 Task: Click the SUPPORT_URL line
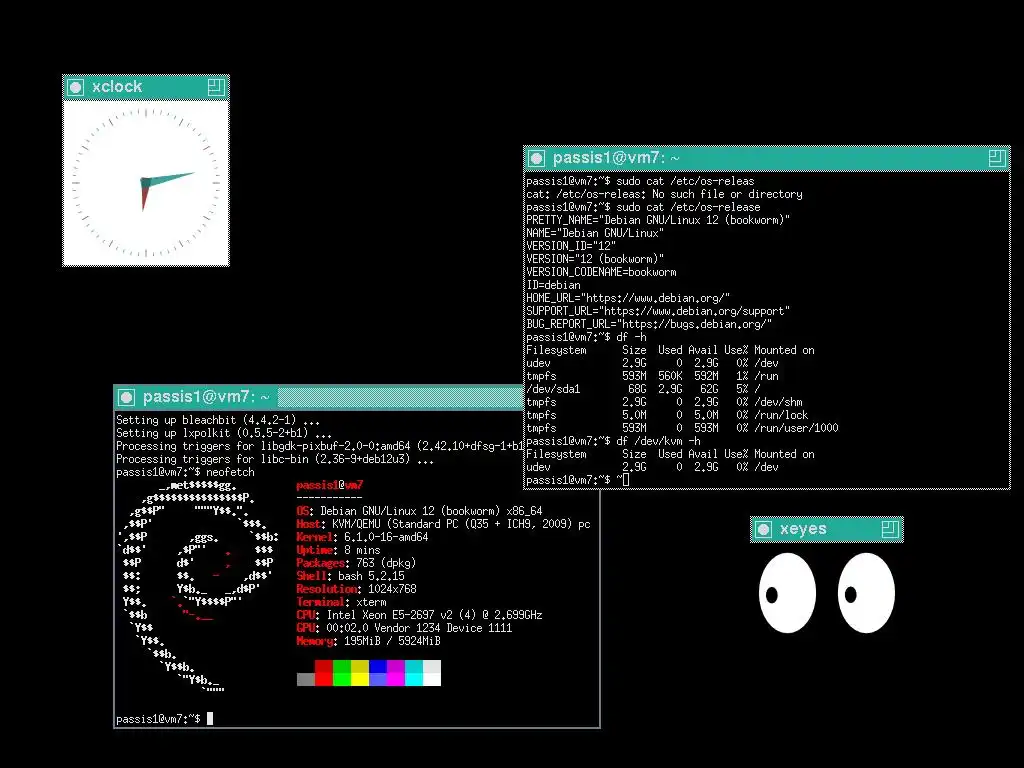click(658, 311)
